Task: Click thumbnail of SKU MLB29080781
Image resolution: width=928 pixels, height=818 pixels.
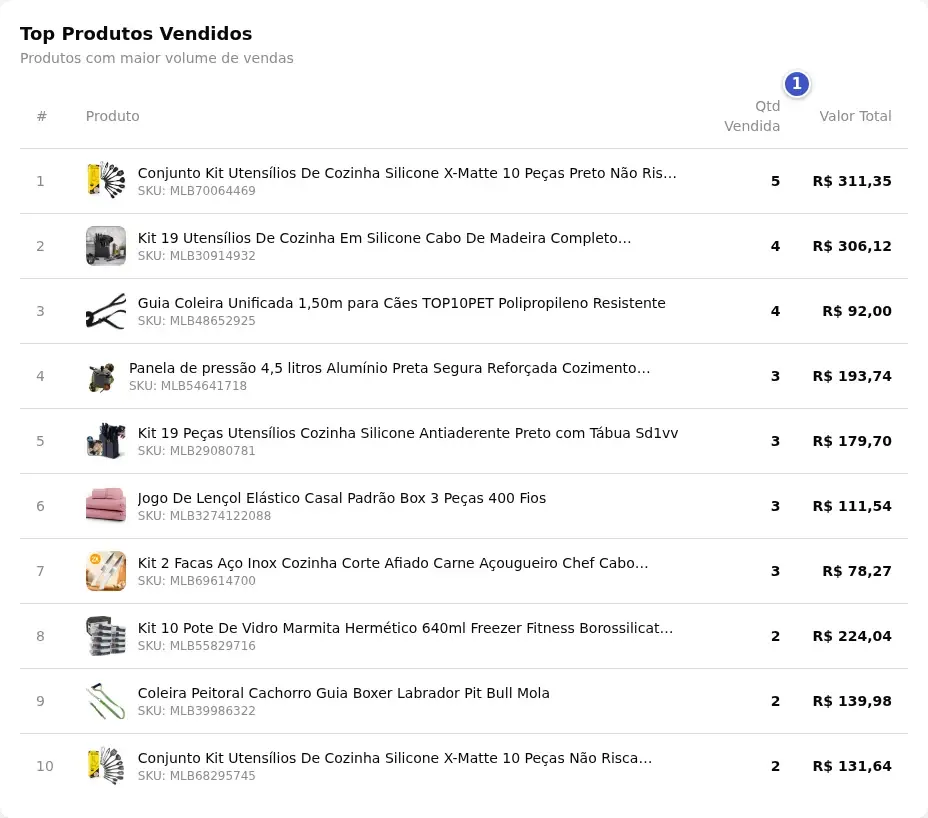Action: coord(106,441)
